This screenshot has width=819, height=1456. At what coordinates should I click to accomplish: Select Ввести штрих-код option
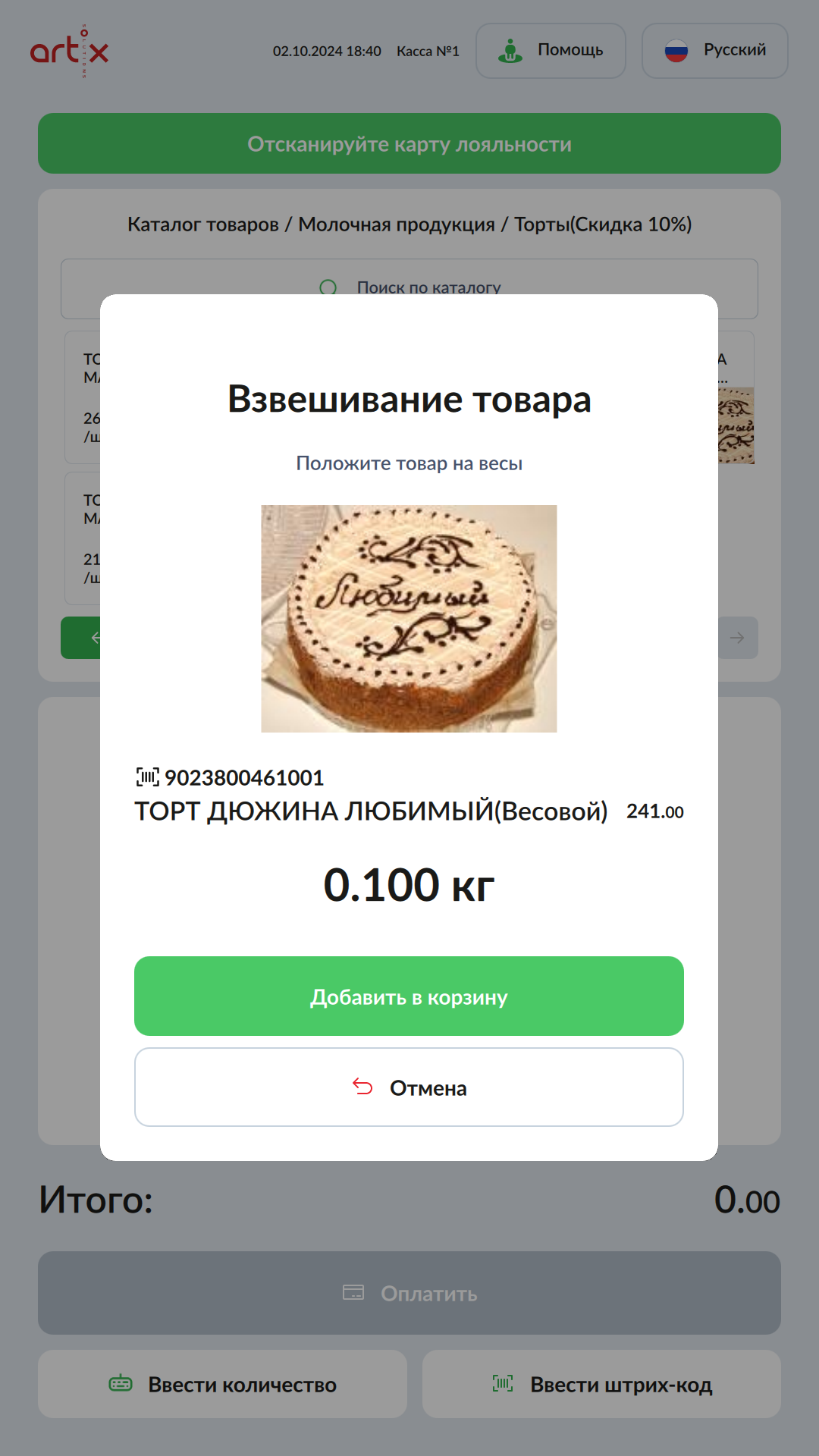coord(601,1384)
